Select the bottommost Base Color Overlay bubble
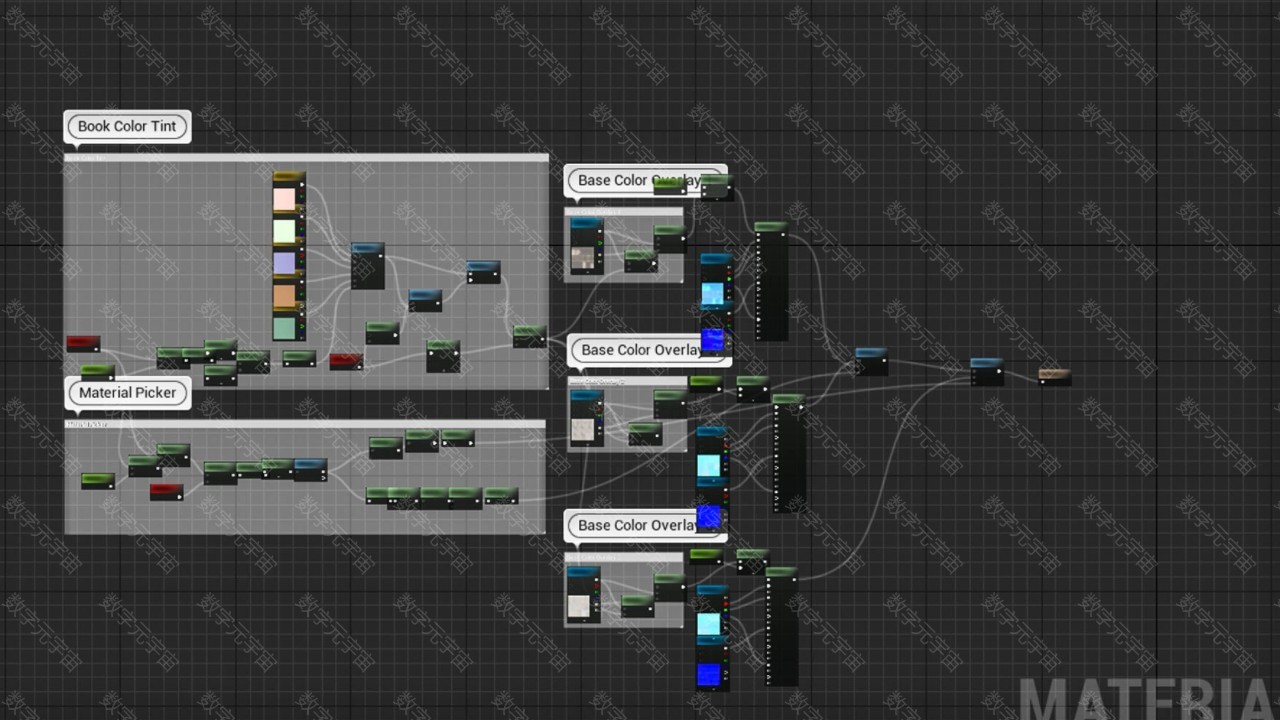The image size is (1280, 720). tap(645, 525)
